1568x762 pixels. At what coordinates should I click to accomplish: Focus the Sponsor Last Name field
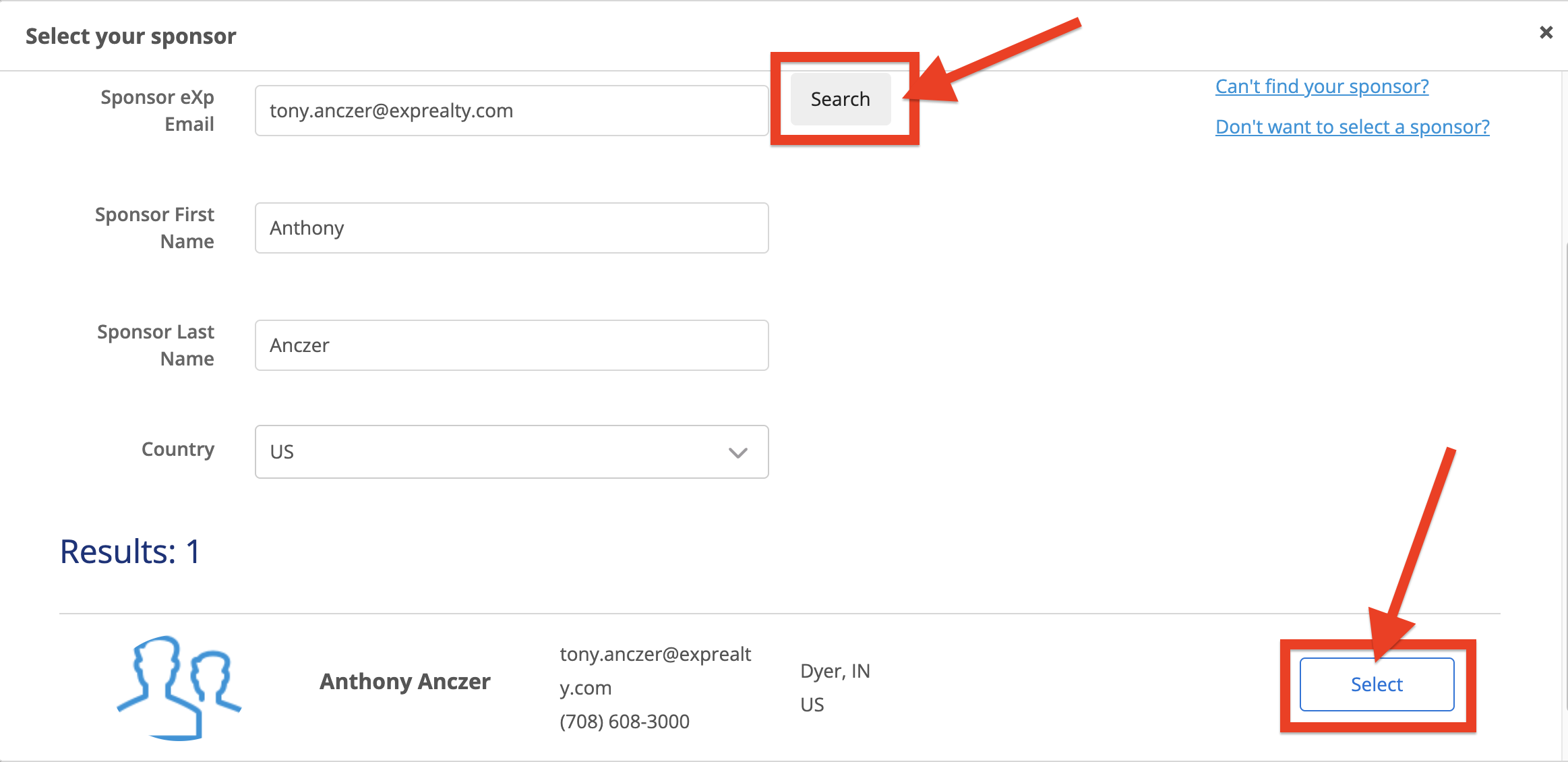511,345
